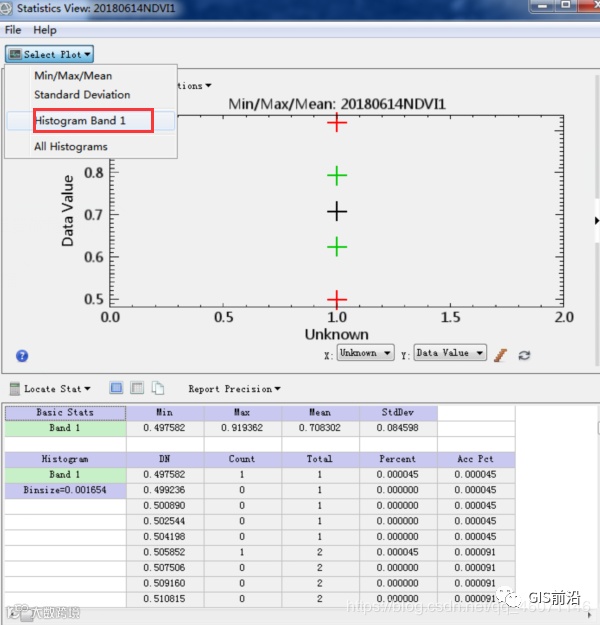Image resolution: width=600 pixels, height=625 pixels.
Task: Click the copy report pages icon
Action: click(x=158, y=388)
